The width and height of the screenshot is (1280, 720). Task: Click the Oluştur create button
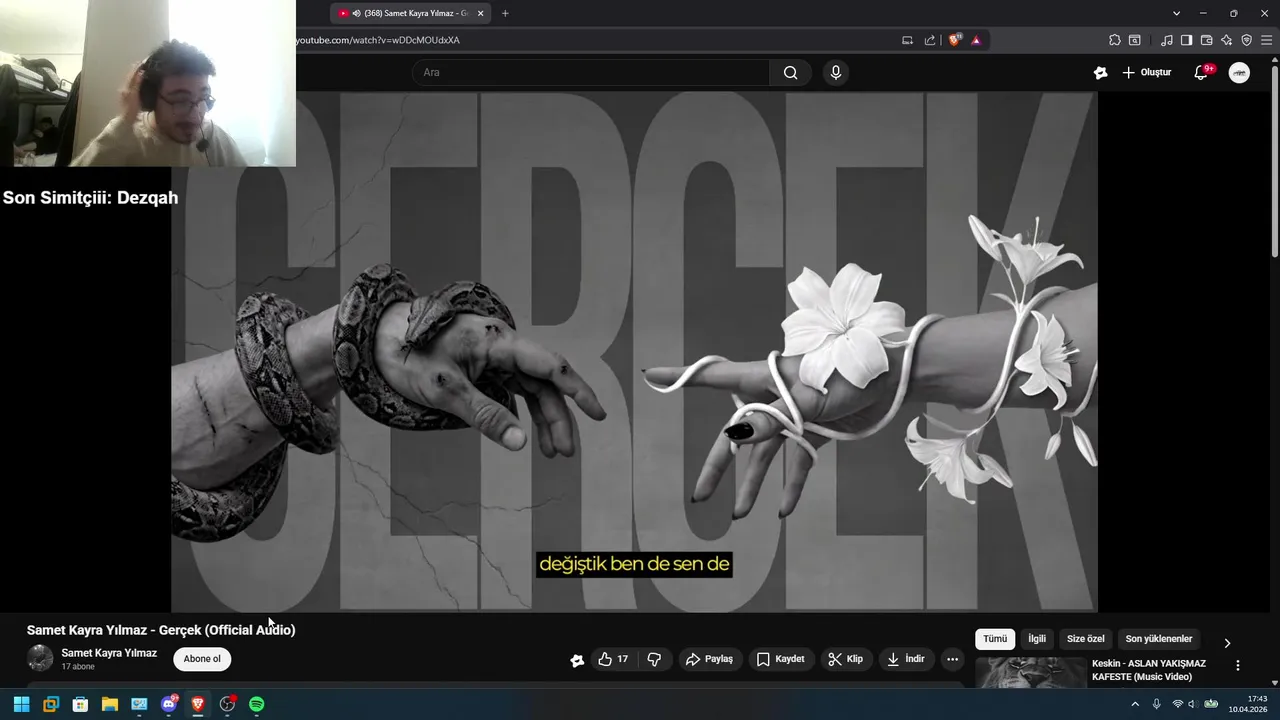(x=1146, y=72)
